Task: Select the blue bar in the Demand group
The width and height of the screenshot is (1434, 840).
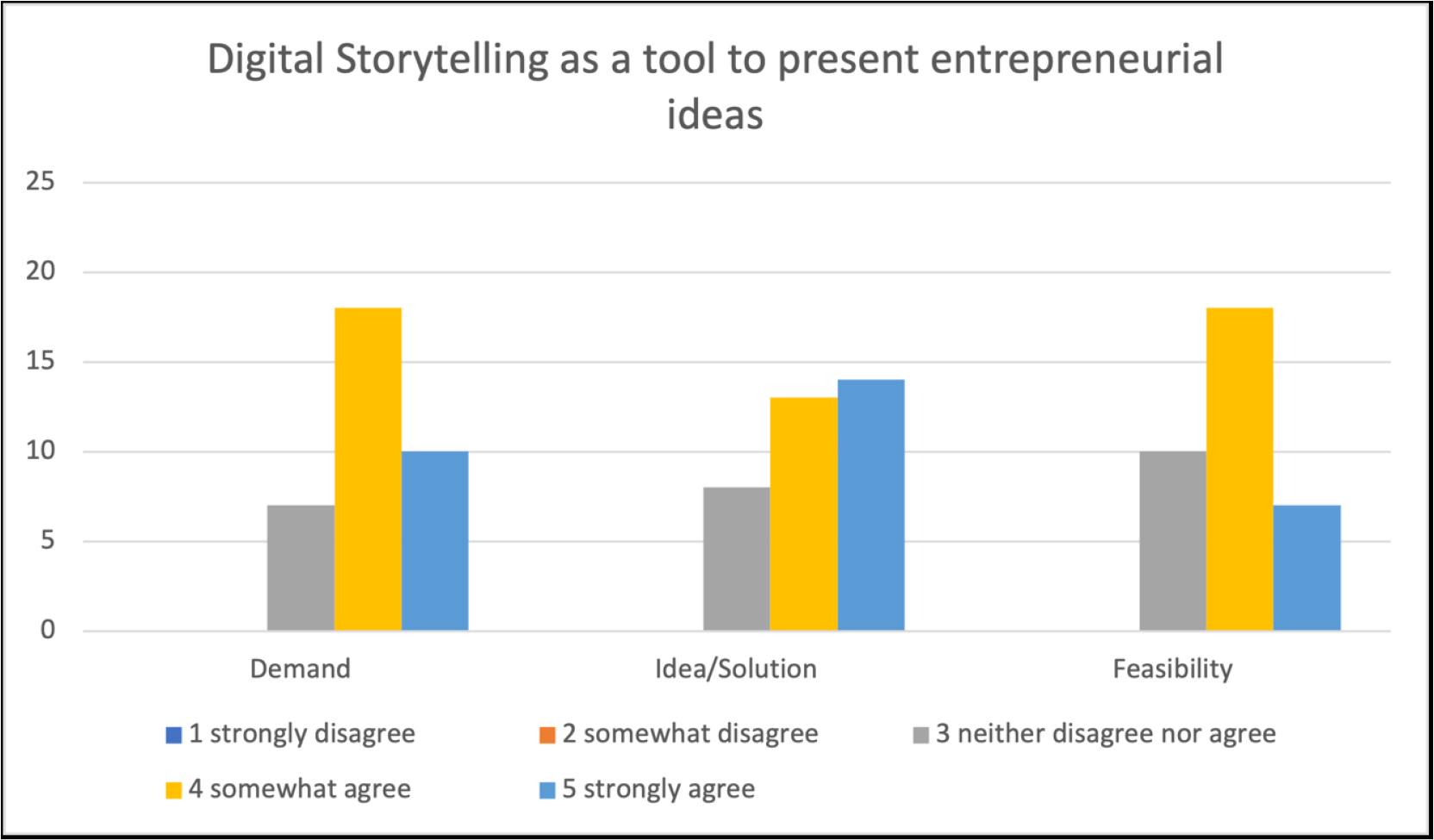Action: [x=435, y=541]
